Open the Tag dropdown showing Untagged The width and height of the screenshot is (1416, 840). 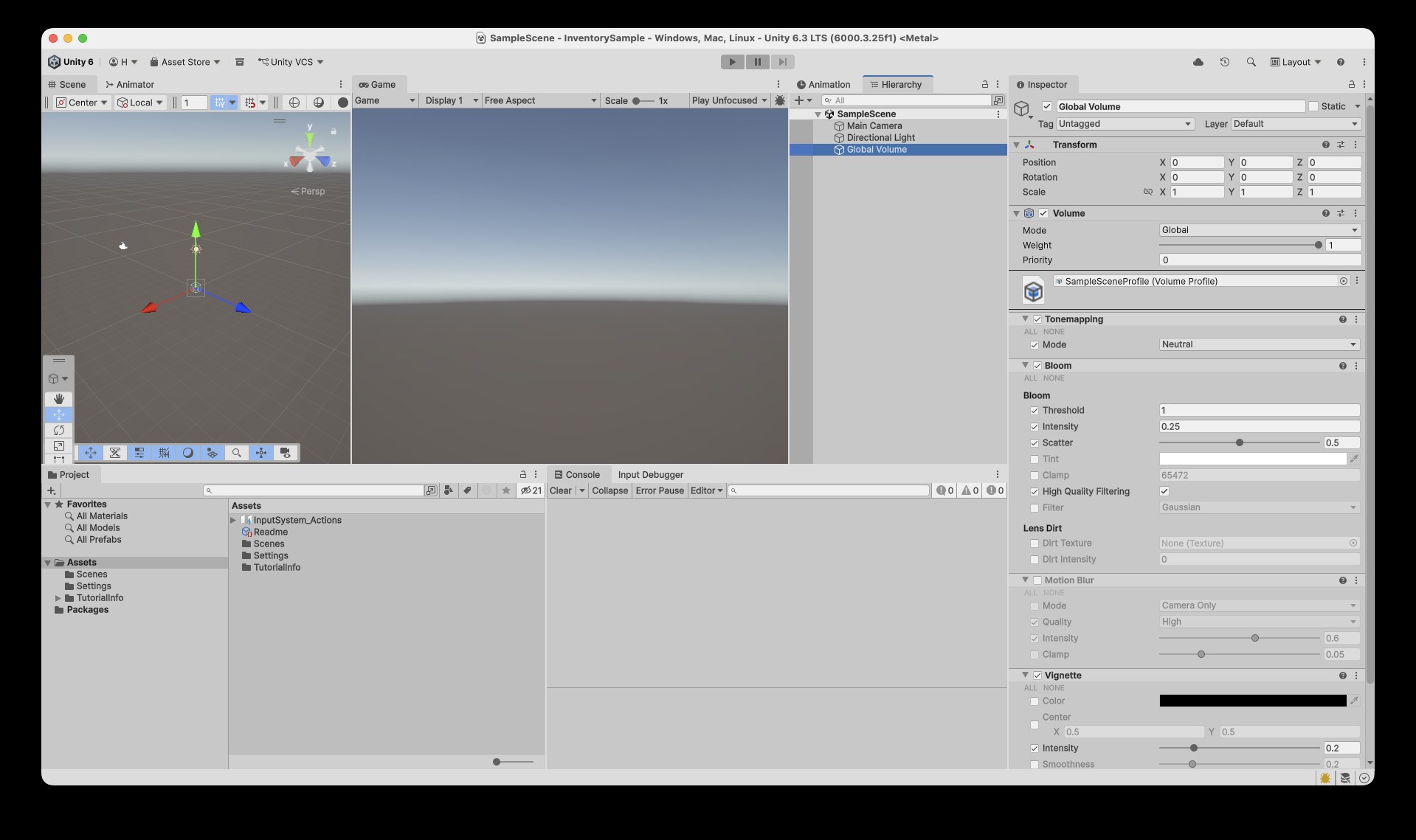[1125, 124]
